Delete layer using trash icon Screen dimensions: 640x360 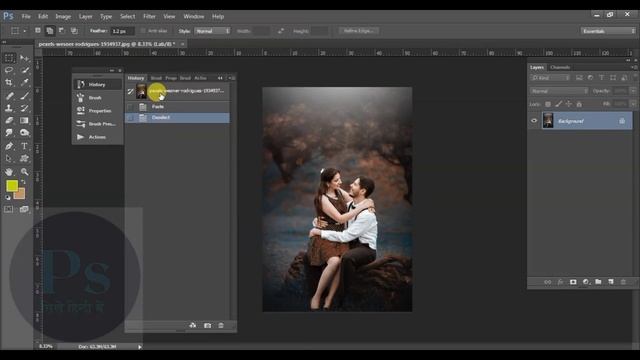tap(623, 282)
